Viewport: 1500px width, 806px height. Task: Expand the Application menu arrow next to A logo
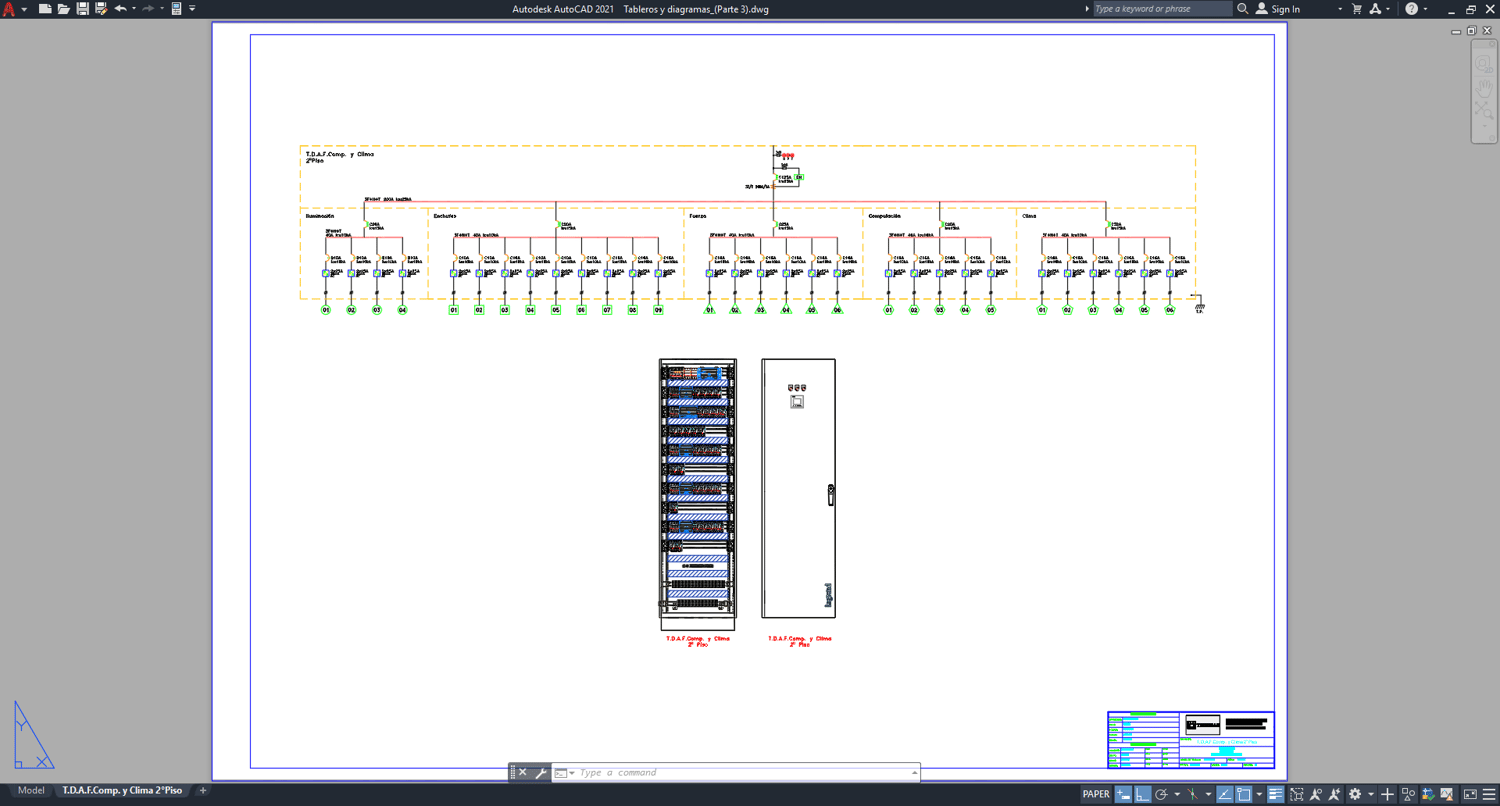coord(24,9)
